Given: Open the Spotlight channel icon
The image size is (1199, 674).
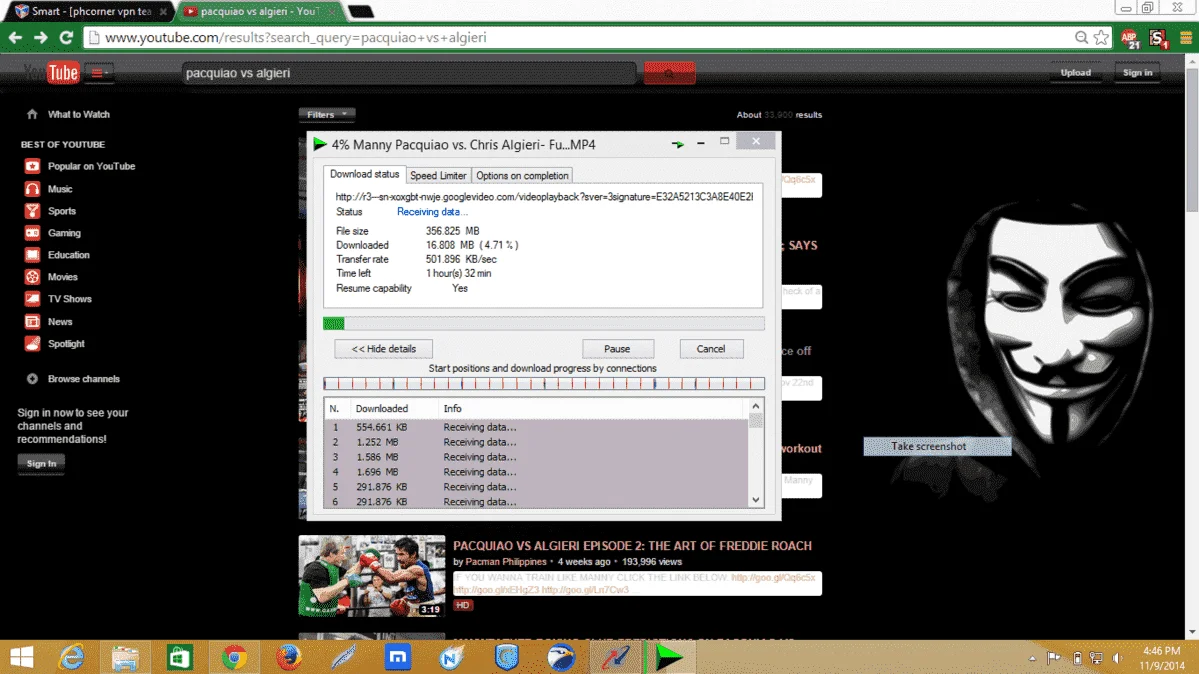Looking at the screenshot, I should click(32, 344).
